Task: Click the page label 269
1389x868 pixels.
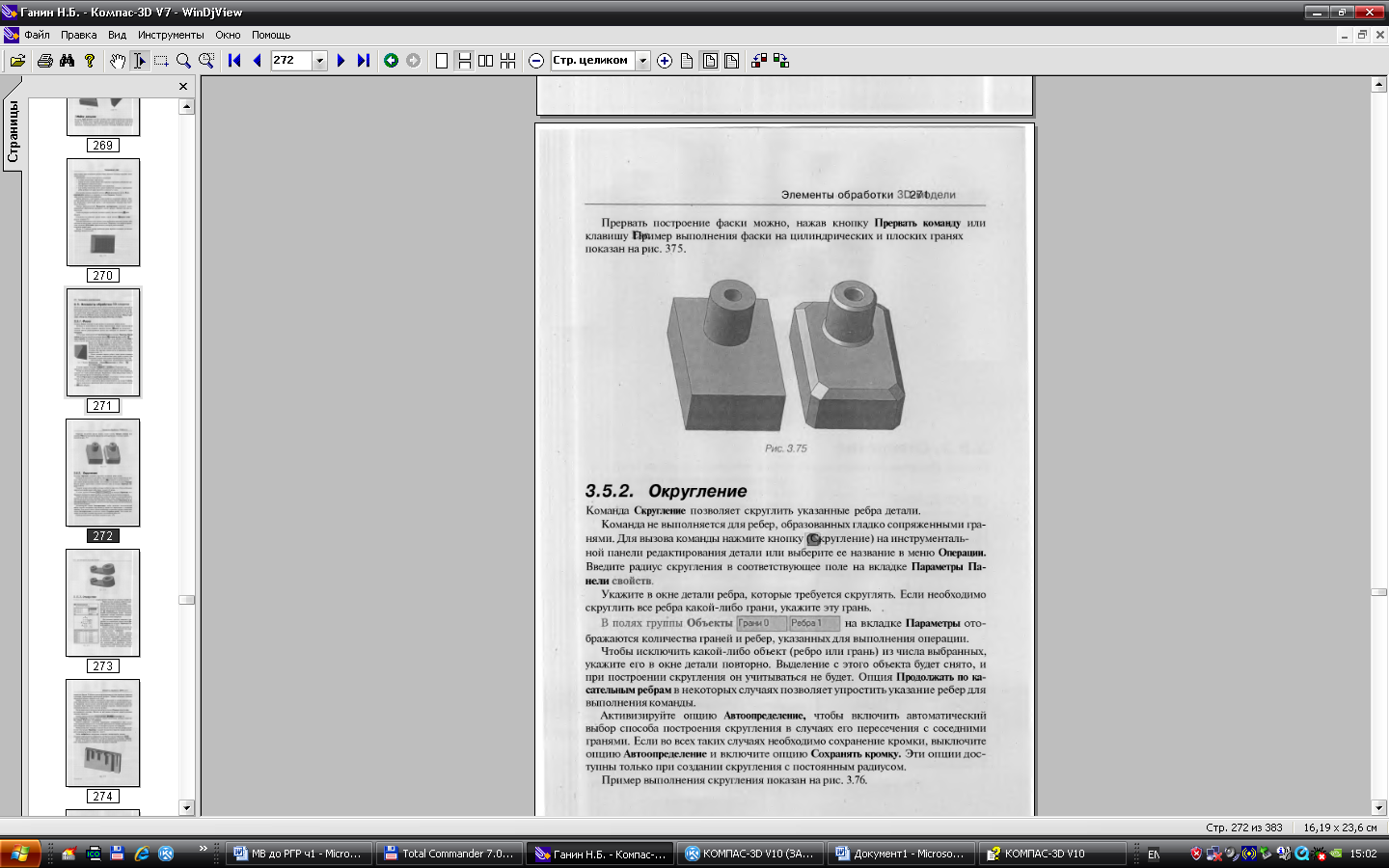Action: 103,146
